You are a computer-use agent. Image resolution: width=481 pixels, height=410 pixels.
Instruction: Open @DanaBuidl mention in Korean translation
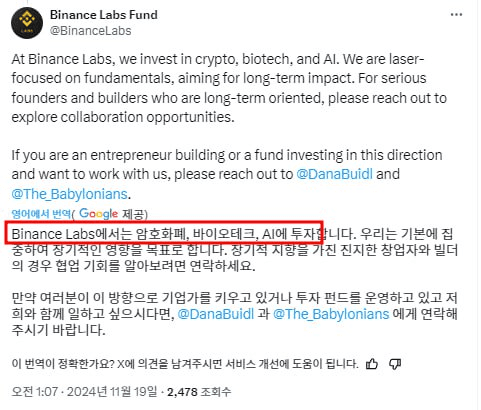pyautogui.click(x=216, y=314)
